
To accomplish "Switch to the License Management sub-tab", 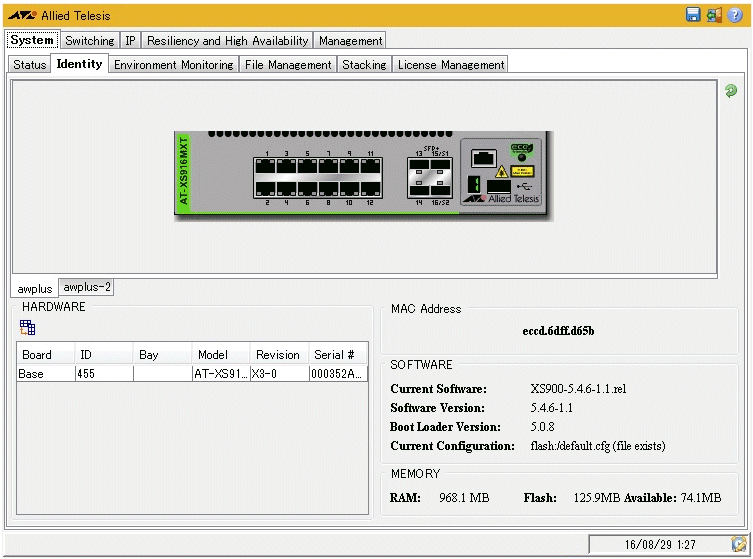I will pyautogui.click(x=450, y=65).
